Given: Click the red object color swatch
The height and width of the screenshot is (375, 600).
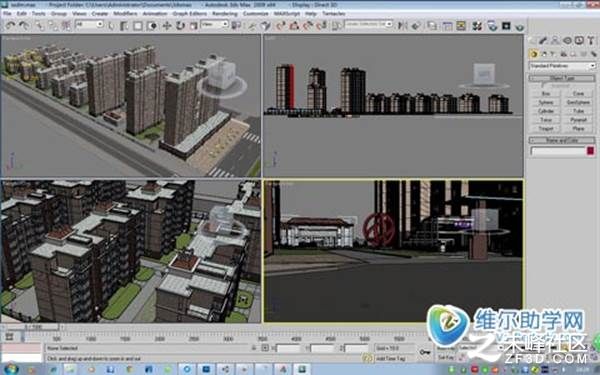Looking at the screenshot, I should [x=590, y=151].
